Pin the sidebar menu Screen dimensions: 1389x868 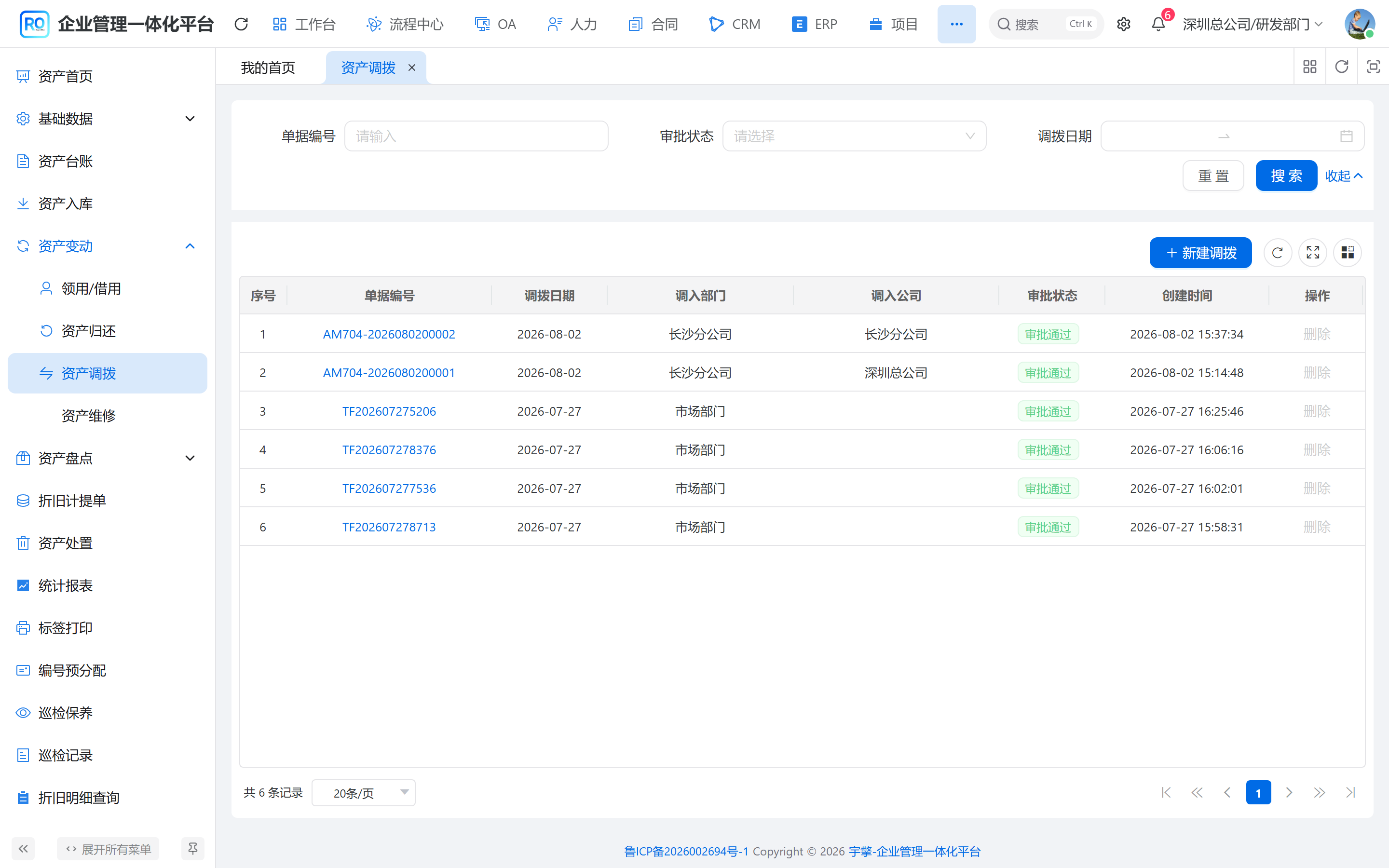click(x=192, y=849)
